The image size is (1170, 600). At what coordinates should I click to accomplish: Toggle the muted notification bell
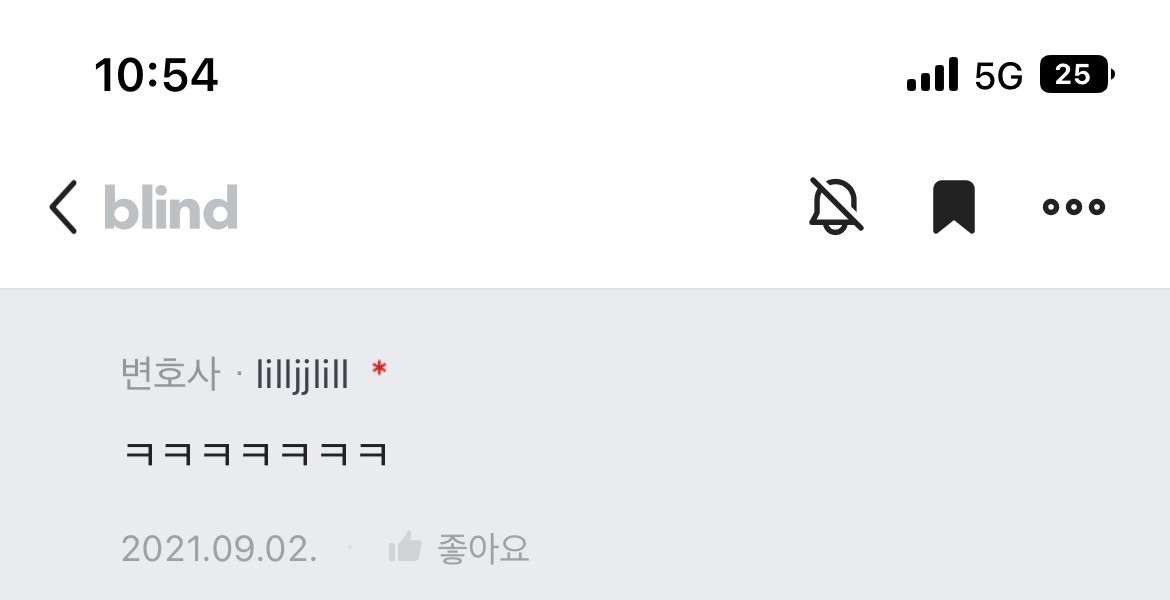pos(836,206)
